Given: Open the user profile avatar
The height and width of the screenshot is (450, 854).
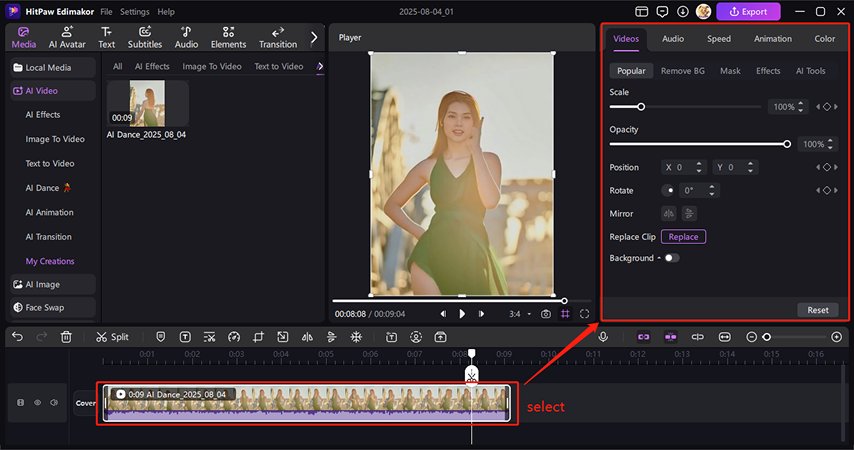Looking at the screenshot, I should pyautogui.click(x=703, y=11).
